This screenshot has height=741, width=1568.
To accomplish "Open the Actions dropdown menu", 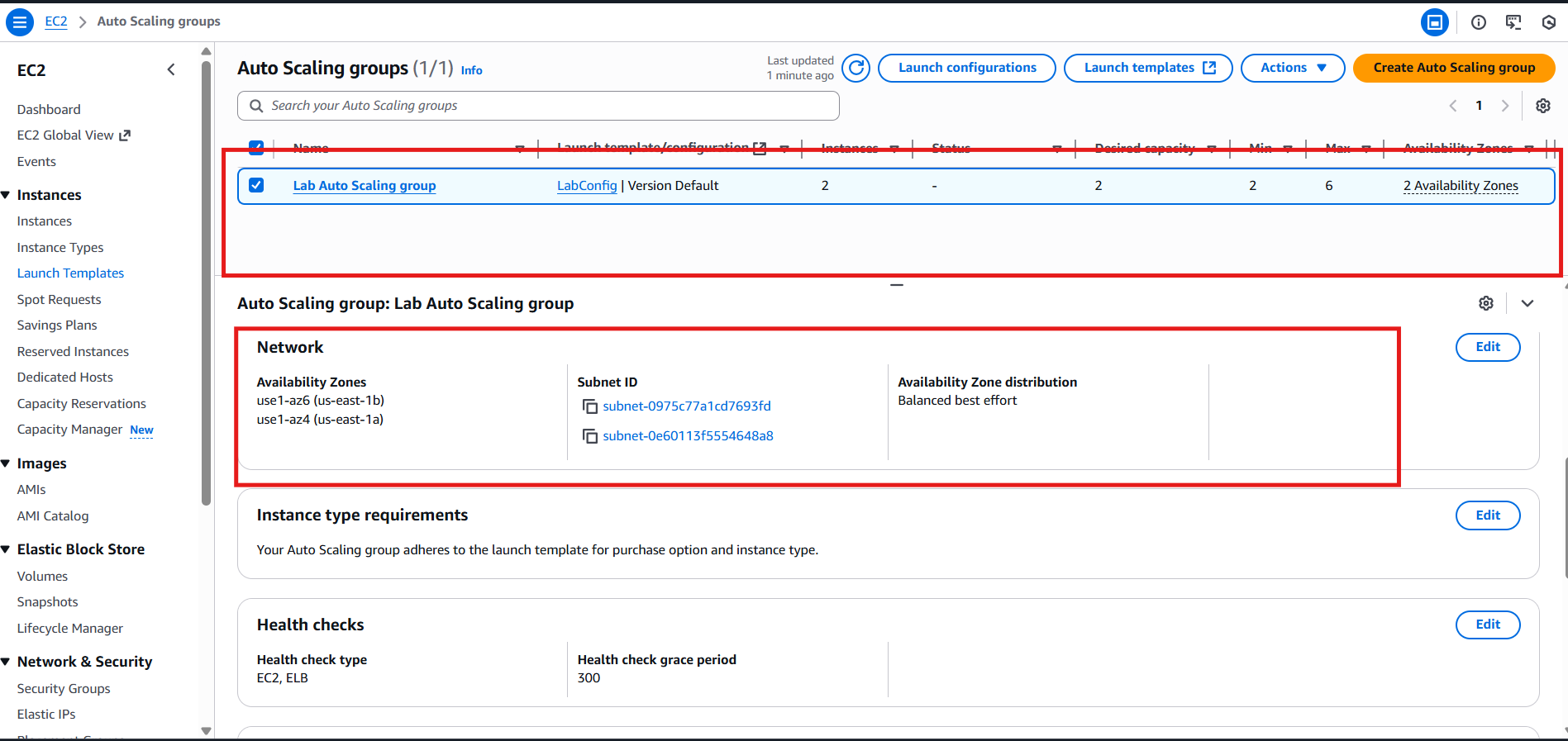I will 1293,68.
